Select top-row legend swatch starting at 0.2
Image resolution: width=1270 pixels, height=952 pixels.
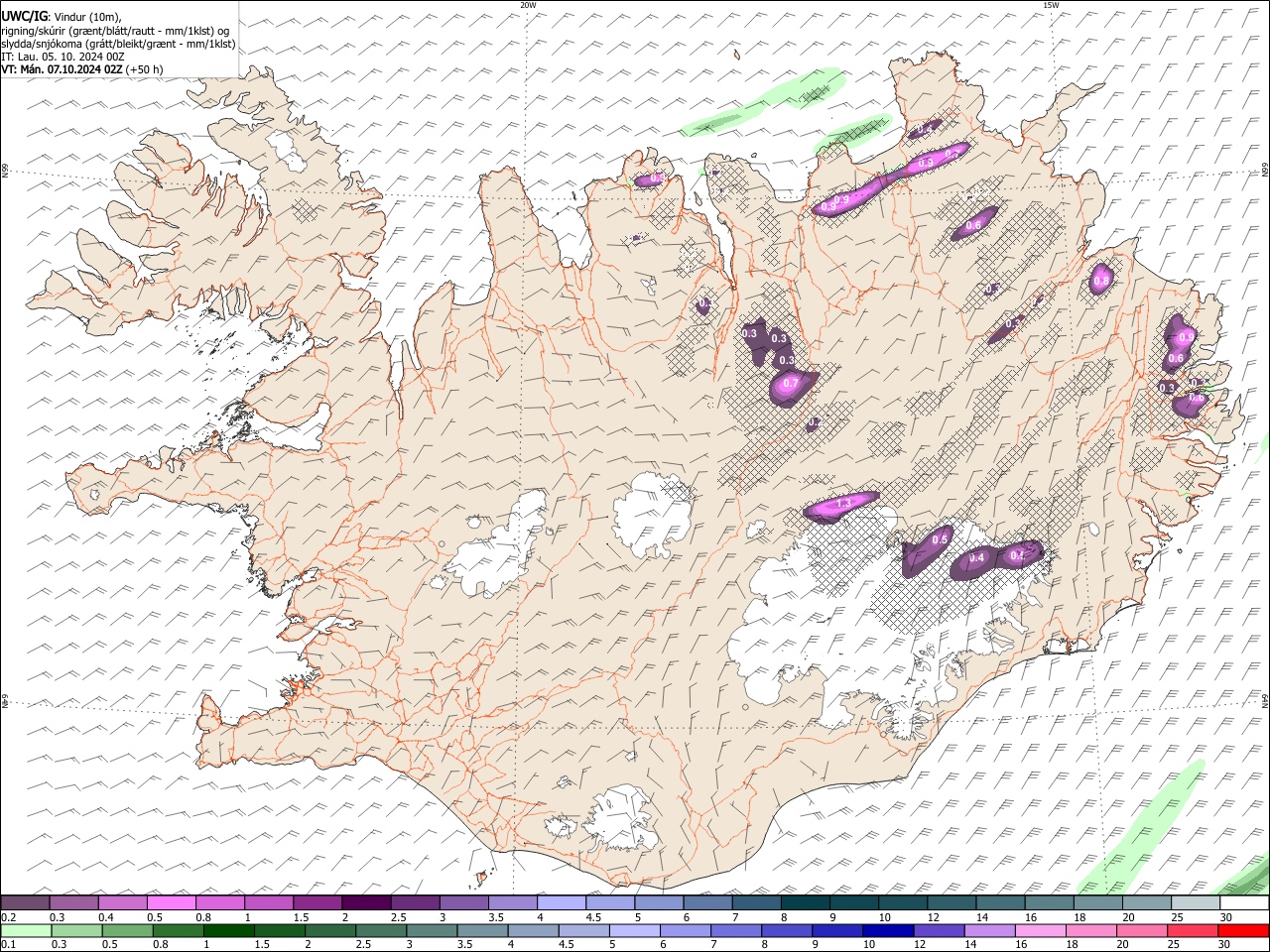[25, 902]
